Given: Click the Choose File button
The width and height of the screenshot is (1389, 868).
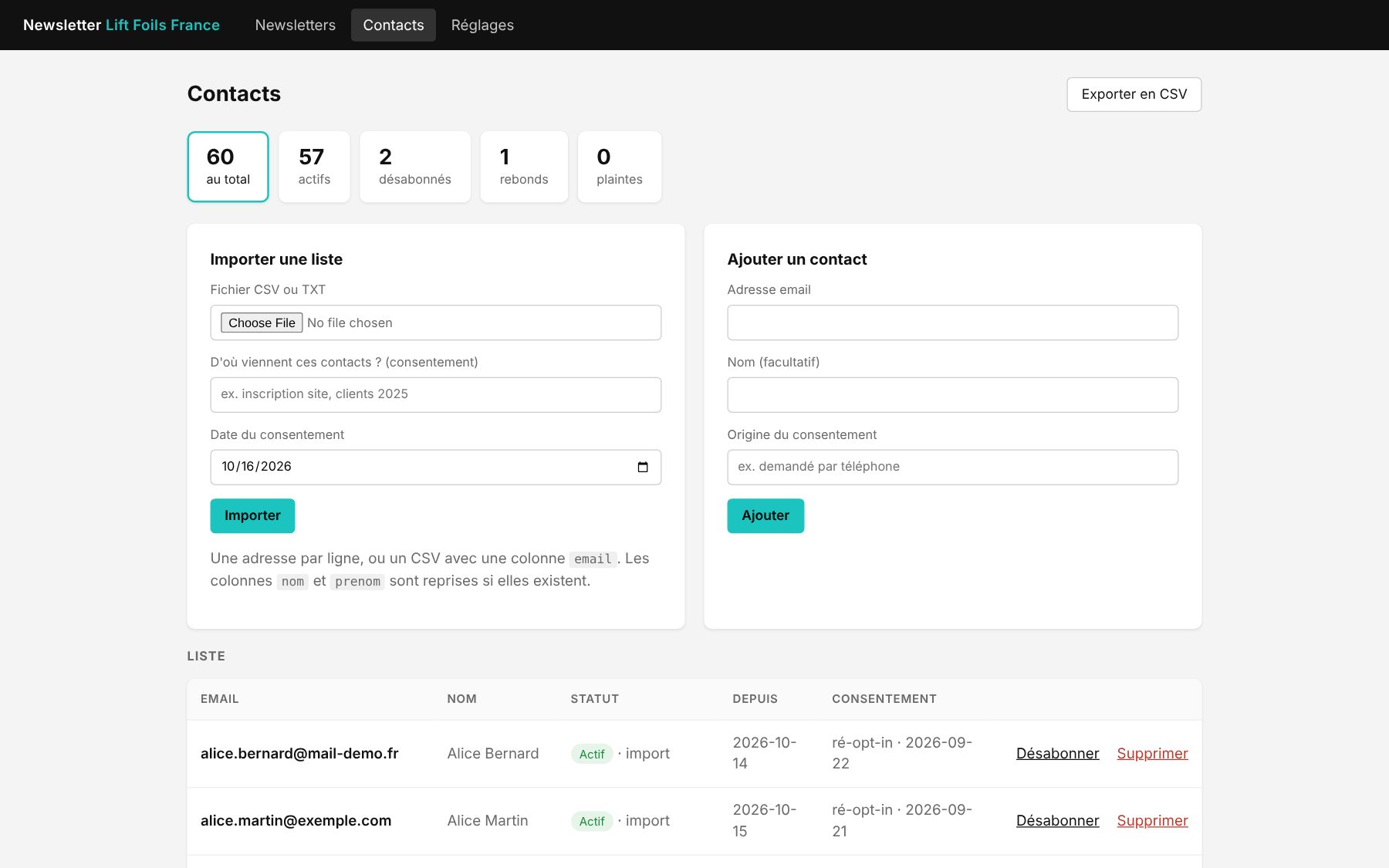Looking at the screenshot, I should [262, 323].
